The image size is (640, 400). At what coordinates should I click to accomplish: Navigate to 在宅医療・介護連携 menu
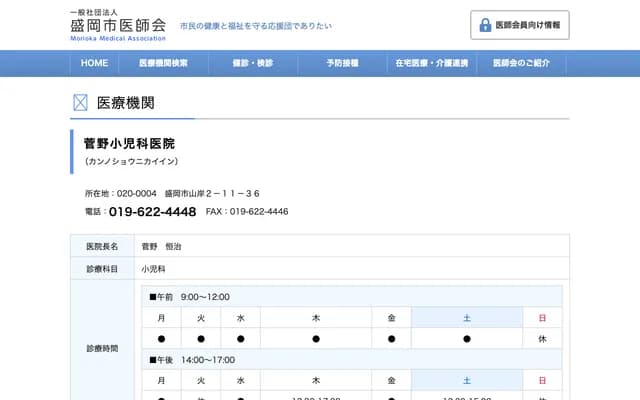pos(431,63)
